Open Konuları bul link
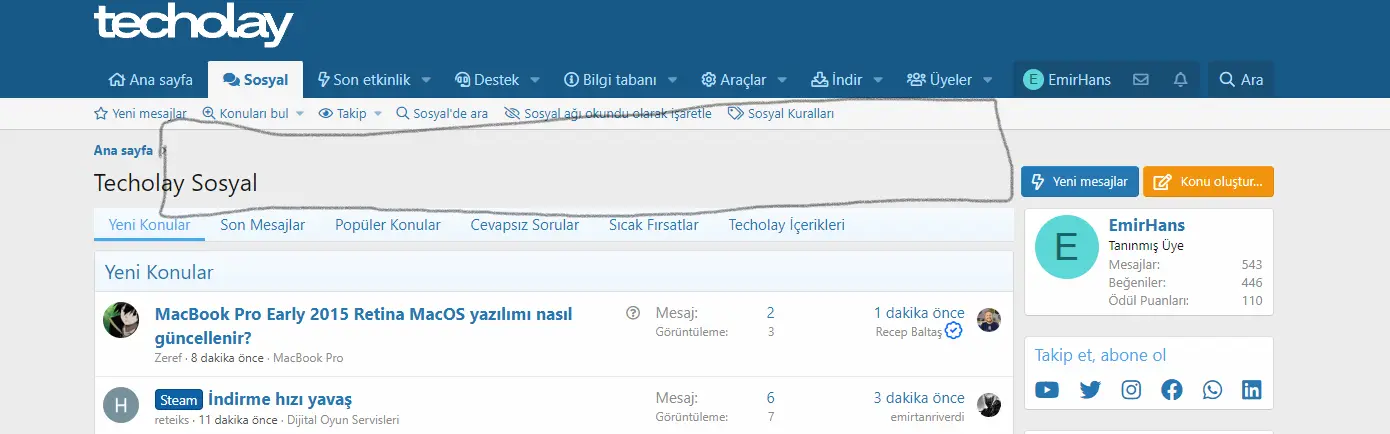 tap(246, 113)
